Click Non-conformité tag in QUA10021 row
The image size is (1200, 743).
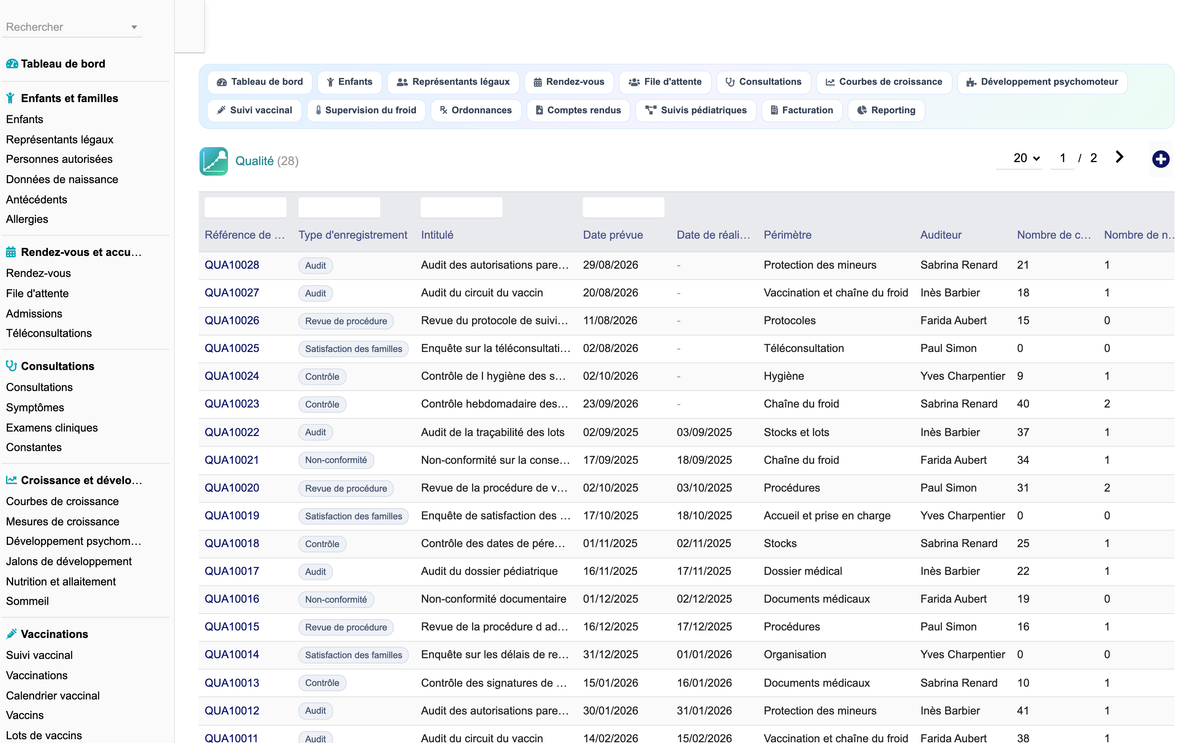click(x=336, y=460)
